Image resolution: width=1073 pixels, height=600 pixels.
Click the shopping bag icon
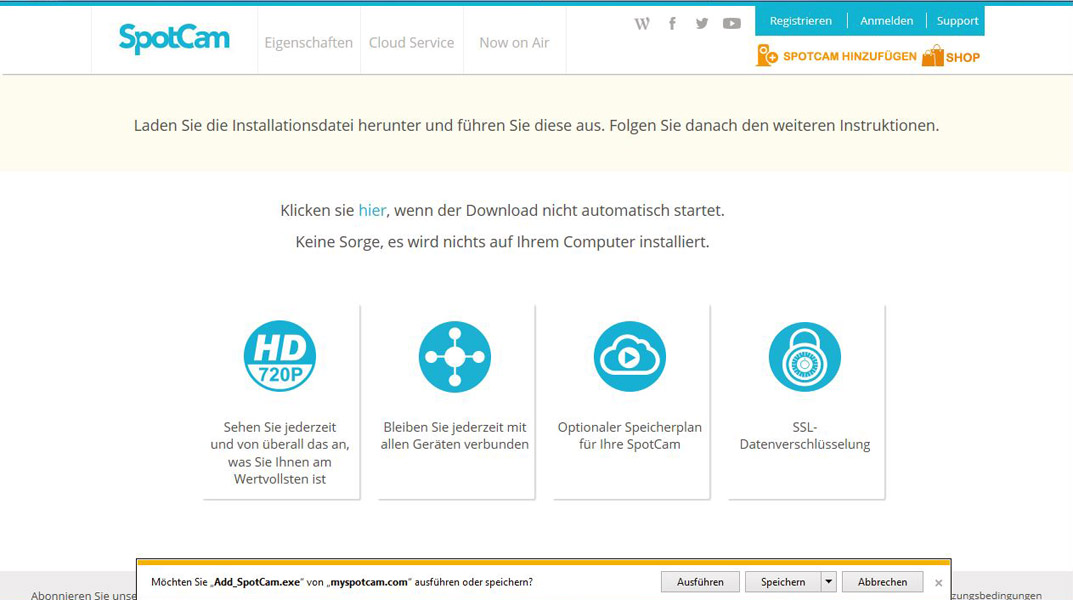pyautogui.click(x=932, y=55)
